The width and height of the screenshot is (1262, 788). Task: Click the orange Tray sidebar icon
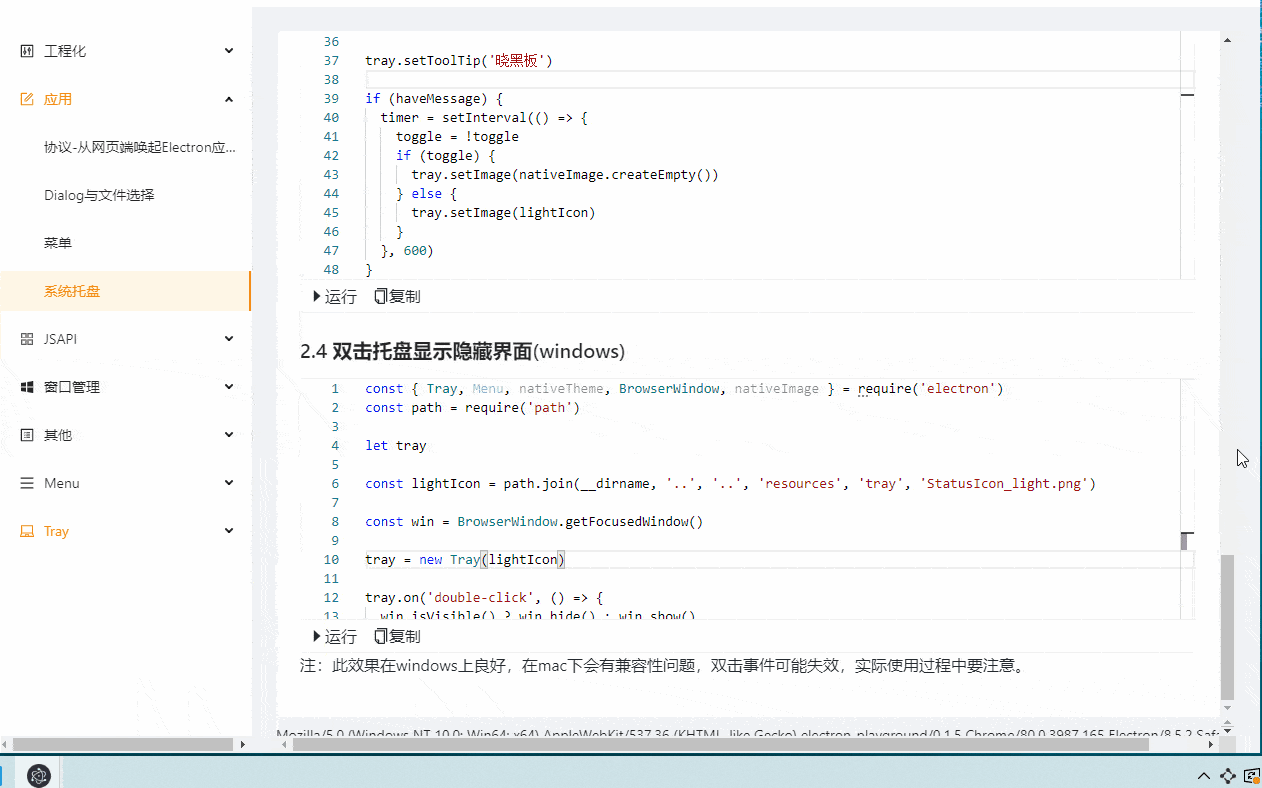[x=27, y=531]
